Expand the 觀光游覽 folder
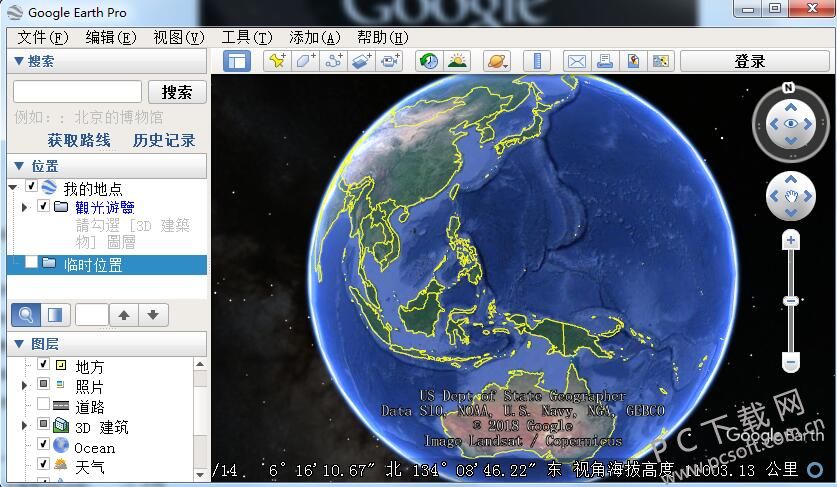The height and width of the screenshot is (487, 837). [24, 207]
